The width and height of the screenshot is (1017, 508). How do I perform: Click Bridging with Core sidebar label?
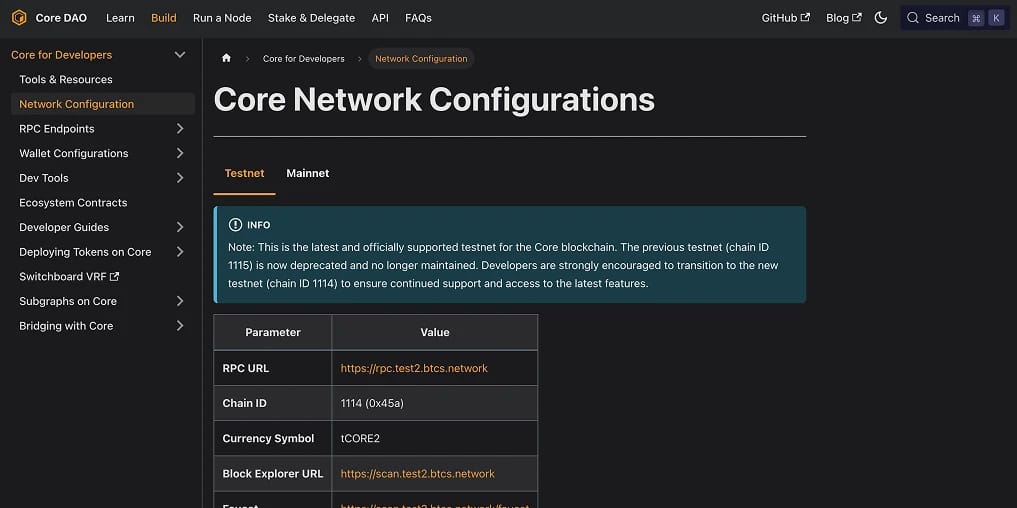(x=66, y=326)
